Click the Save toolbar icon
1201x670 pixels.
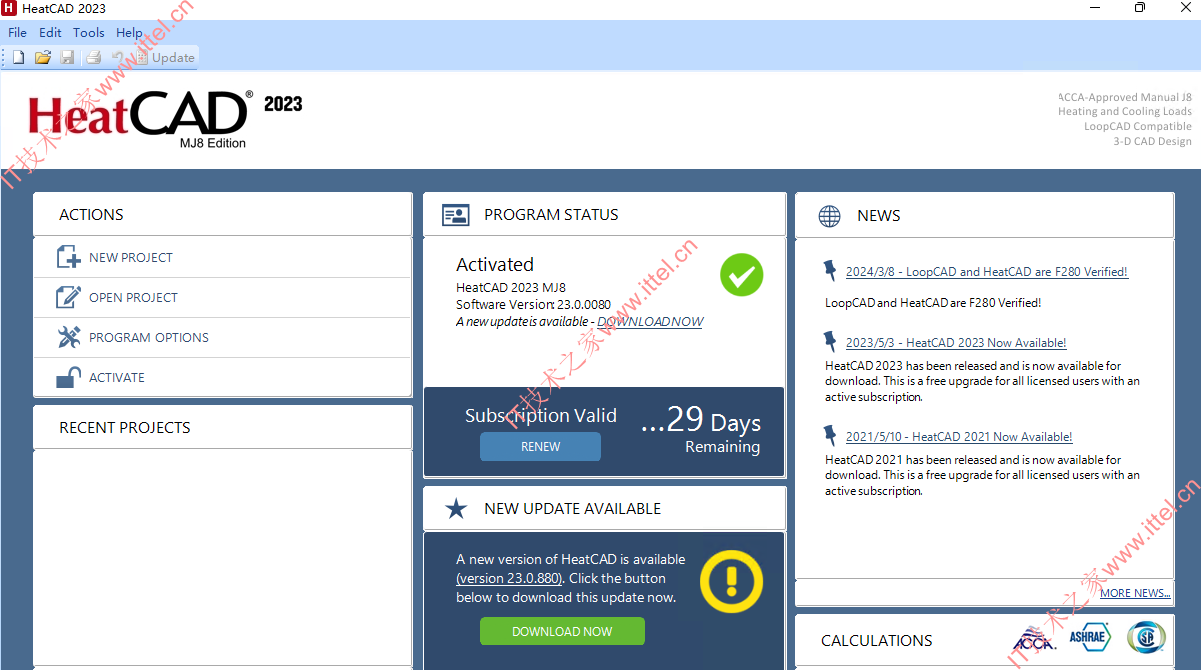[x=68, y=57]
